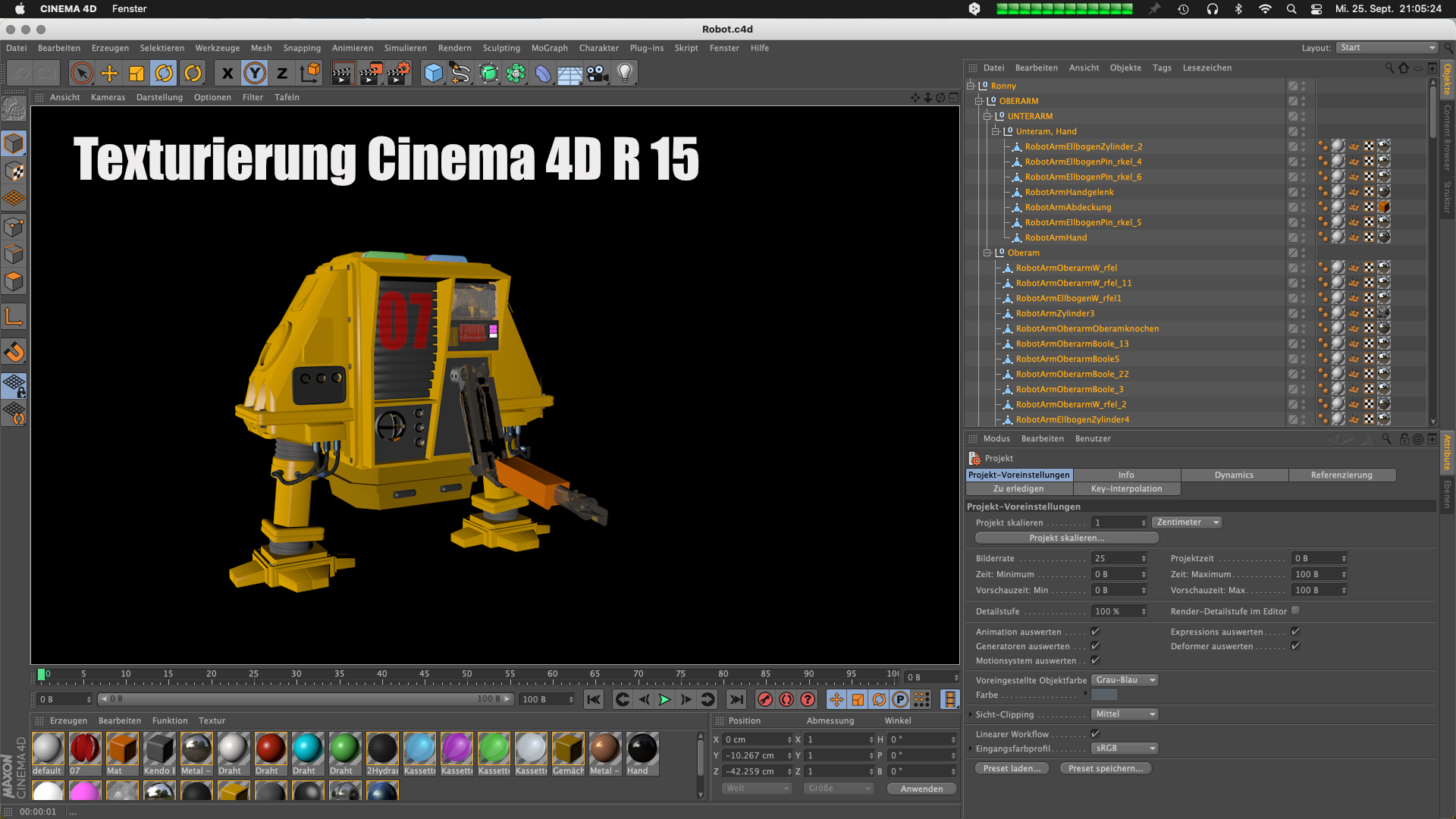Enable Render-Detailstufe im Editor checkbox
This screenshot has width=1456, height=819.
pyautogui.click(x=1296, y=610)
